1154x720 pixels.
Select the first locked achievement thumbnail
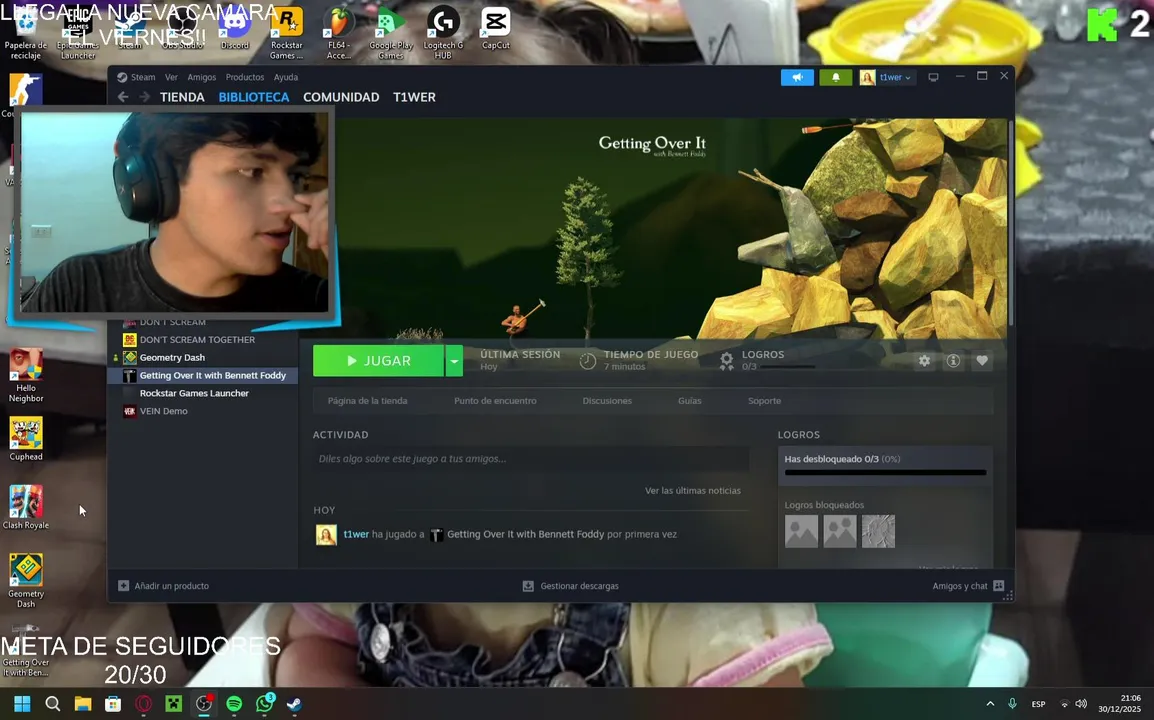click(801, 532)
